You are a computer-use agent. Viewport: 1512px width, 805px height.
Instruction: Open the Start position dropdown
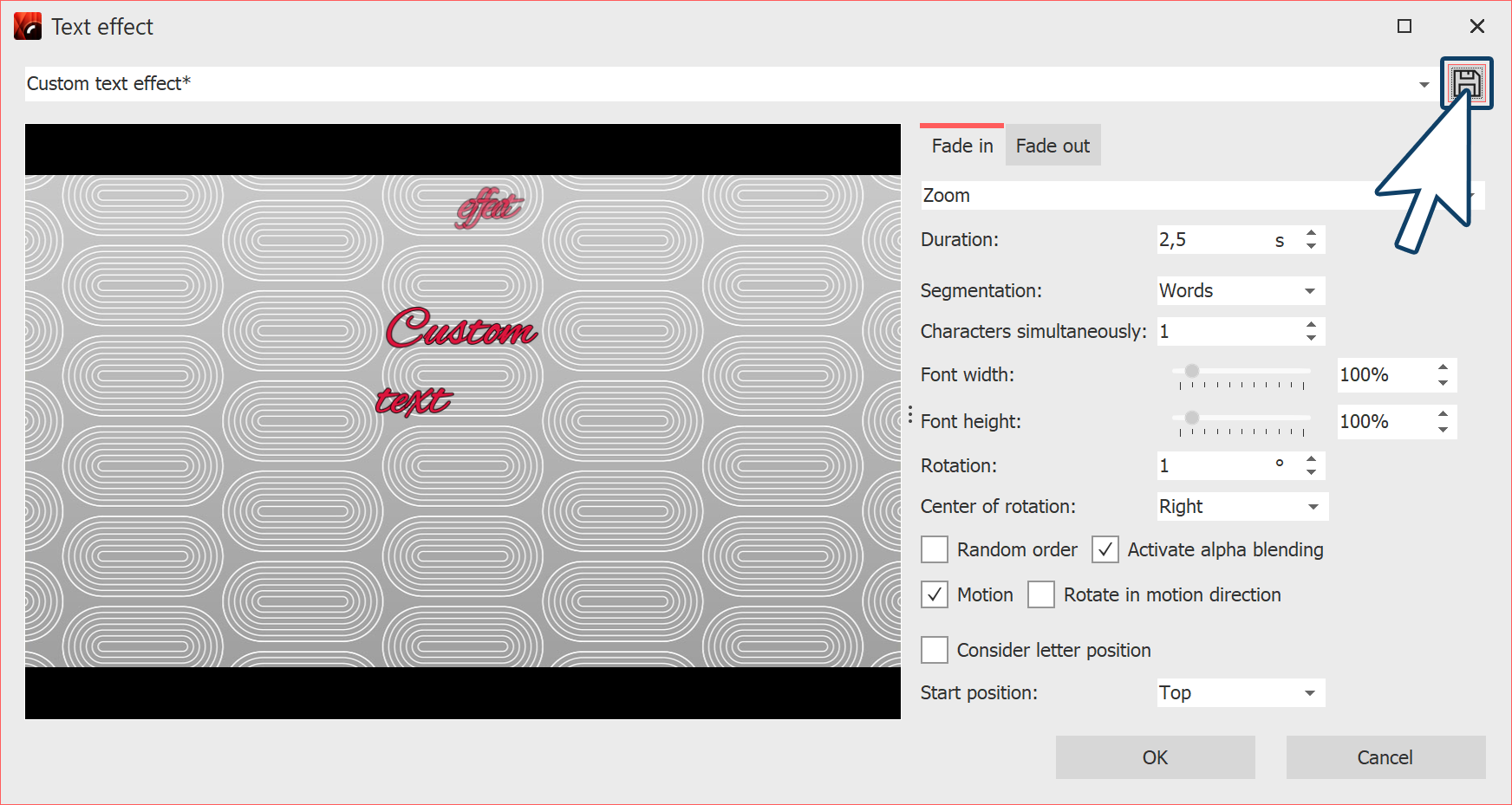point(1240,693)
